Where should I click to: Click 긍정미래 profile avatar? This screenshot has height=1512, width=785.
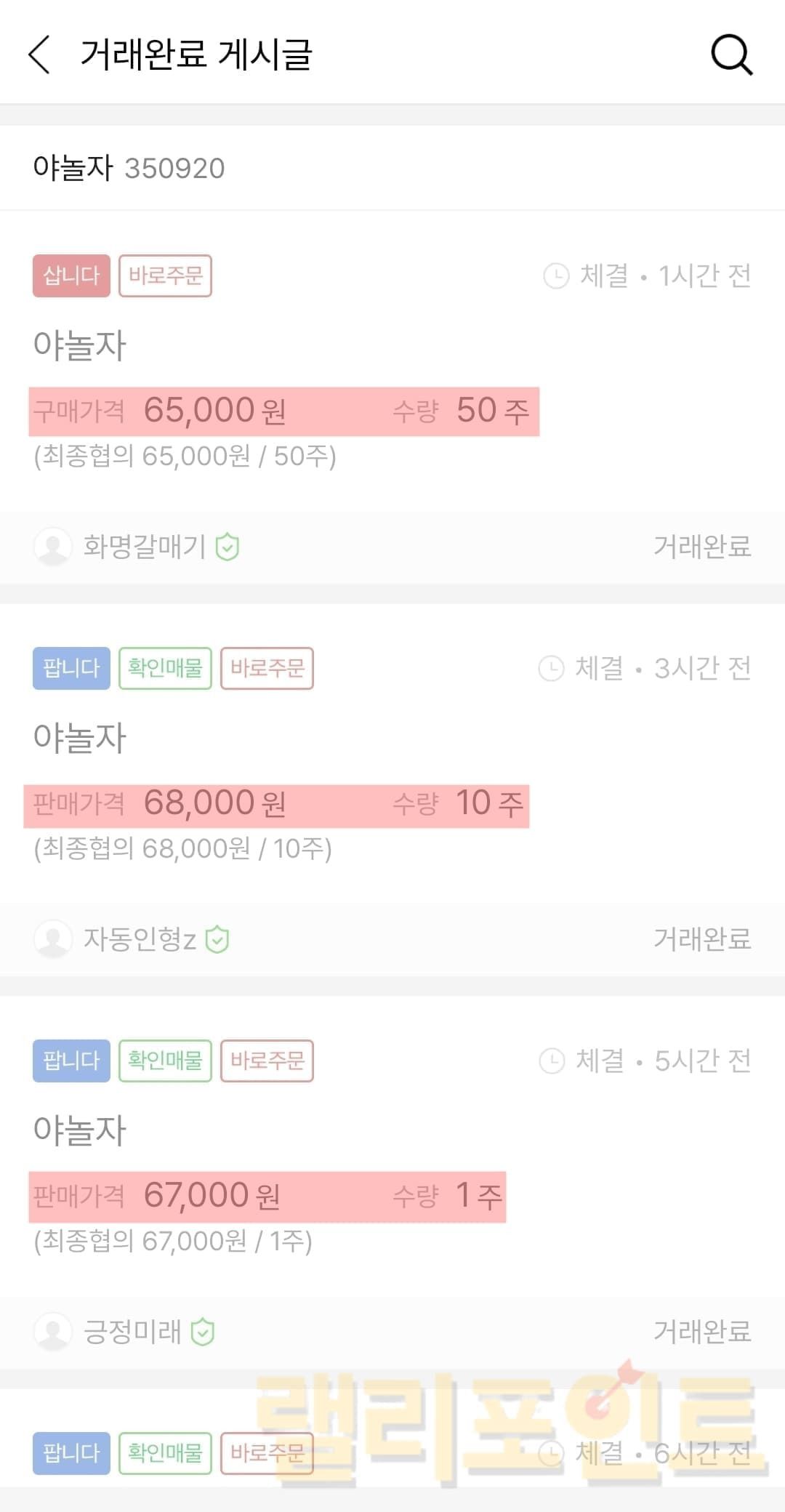tap(53, 1332)
